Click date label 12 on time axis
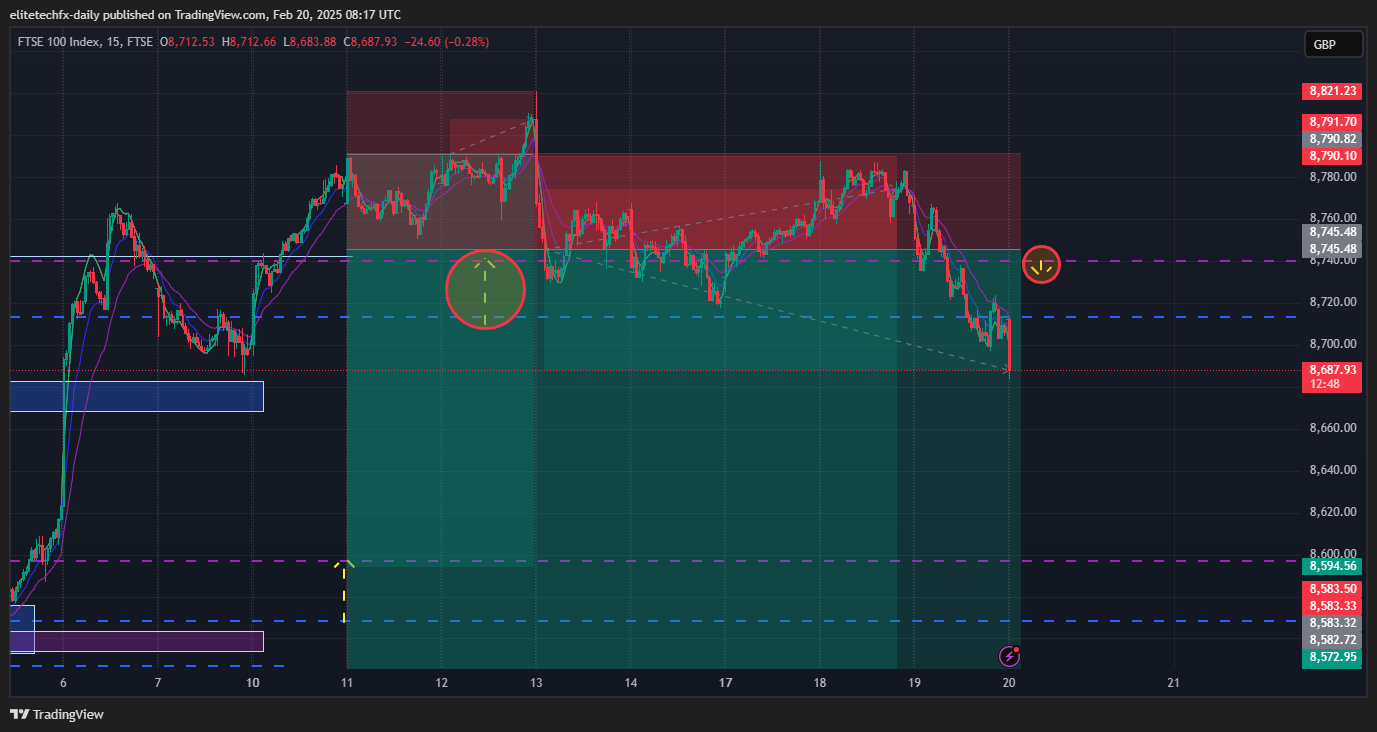Image resolution: width=1377 pixels, height=732 pixels. coord(441,683)
